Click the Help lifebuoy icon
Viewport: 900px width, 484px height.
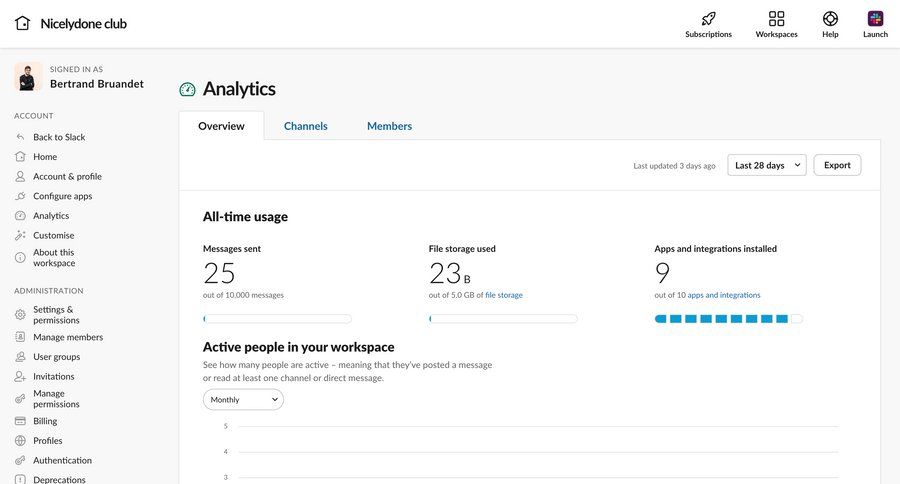[830, 18]
